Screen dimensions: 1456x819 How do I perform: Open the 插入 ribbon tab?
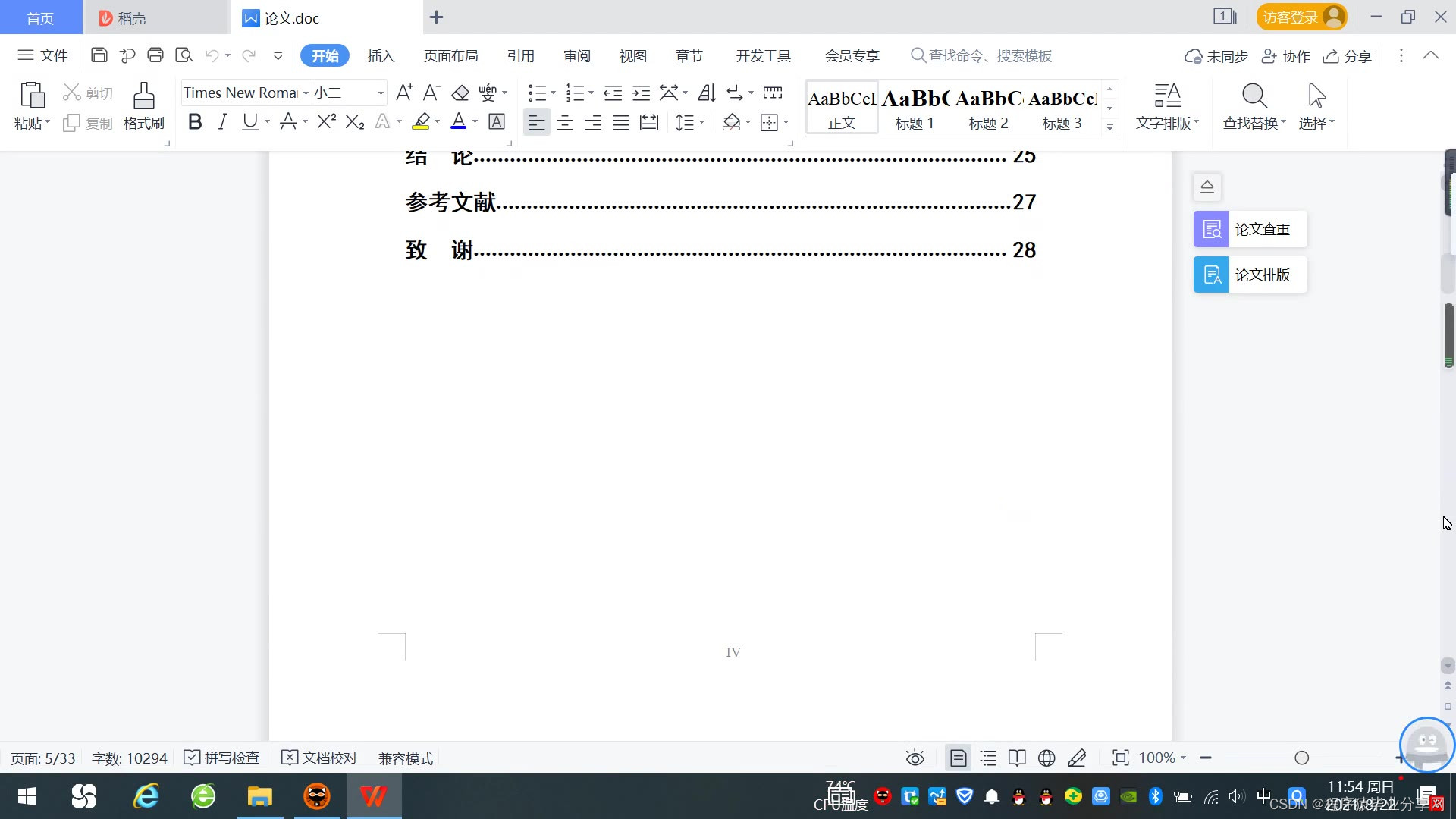(381, 56)
